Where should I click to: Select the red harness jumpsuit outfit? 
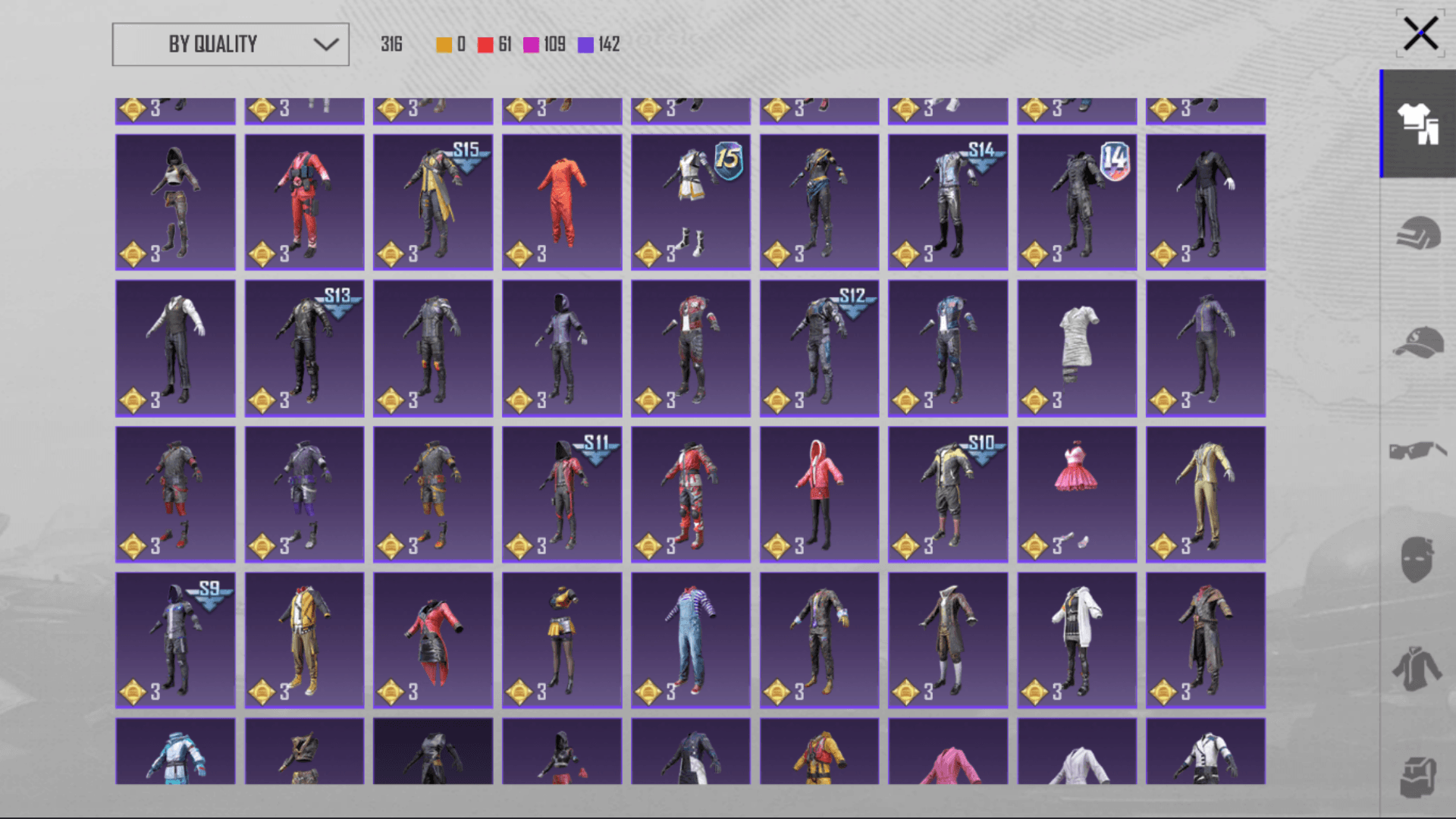coord(304,202)
